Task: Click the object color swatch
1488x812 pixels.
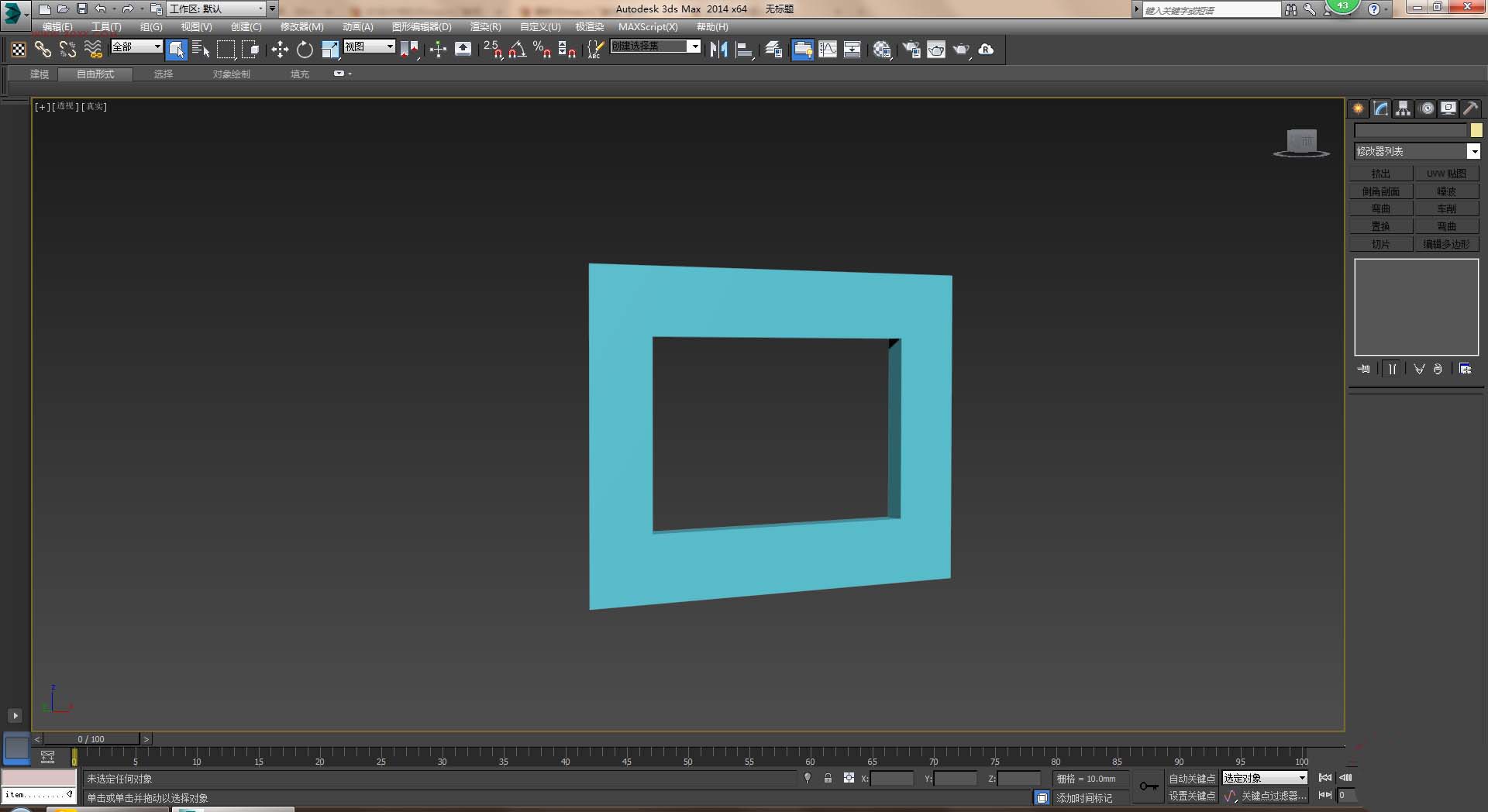Action: coord(1476,130)
